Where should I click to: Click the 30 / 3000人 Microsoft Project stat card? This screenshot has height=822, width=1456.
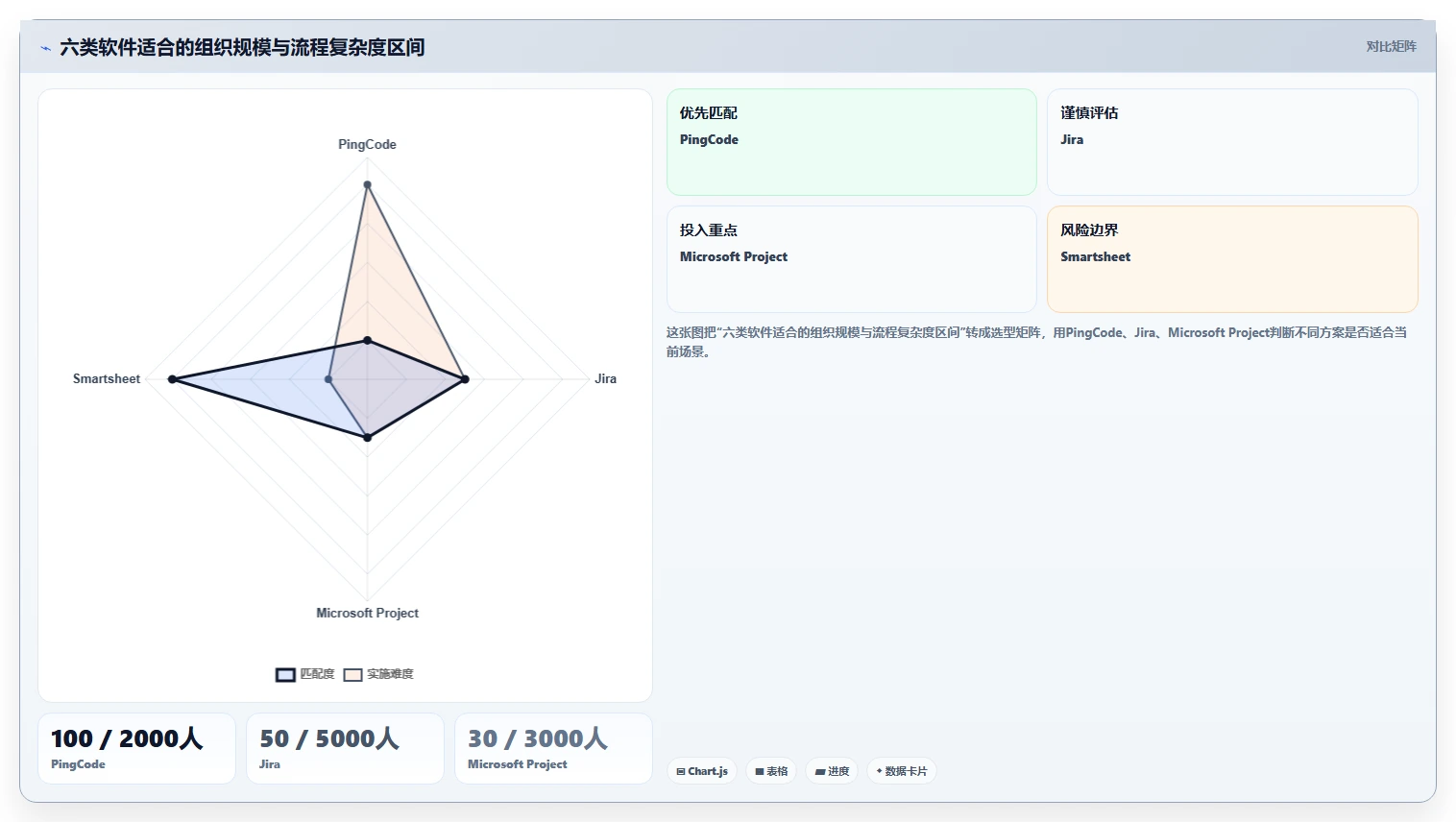click(553, 748)
